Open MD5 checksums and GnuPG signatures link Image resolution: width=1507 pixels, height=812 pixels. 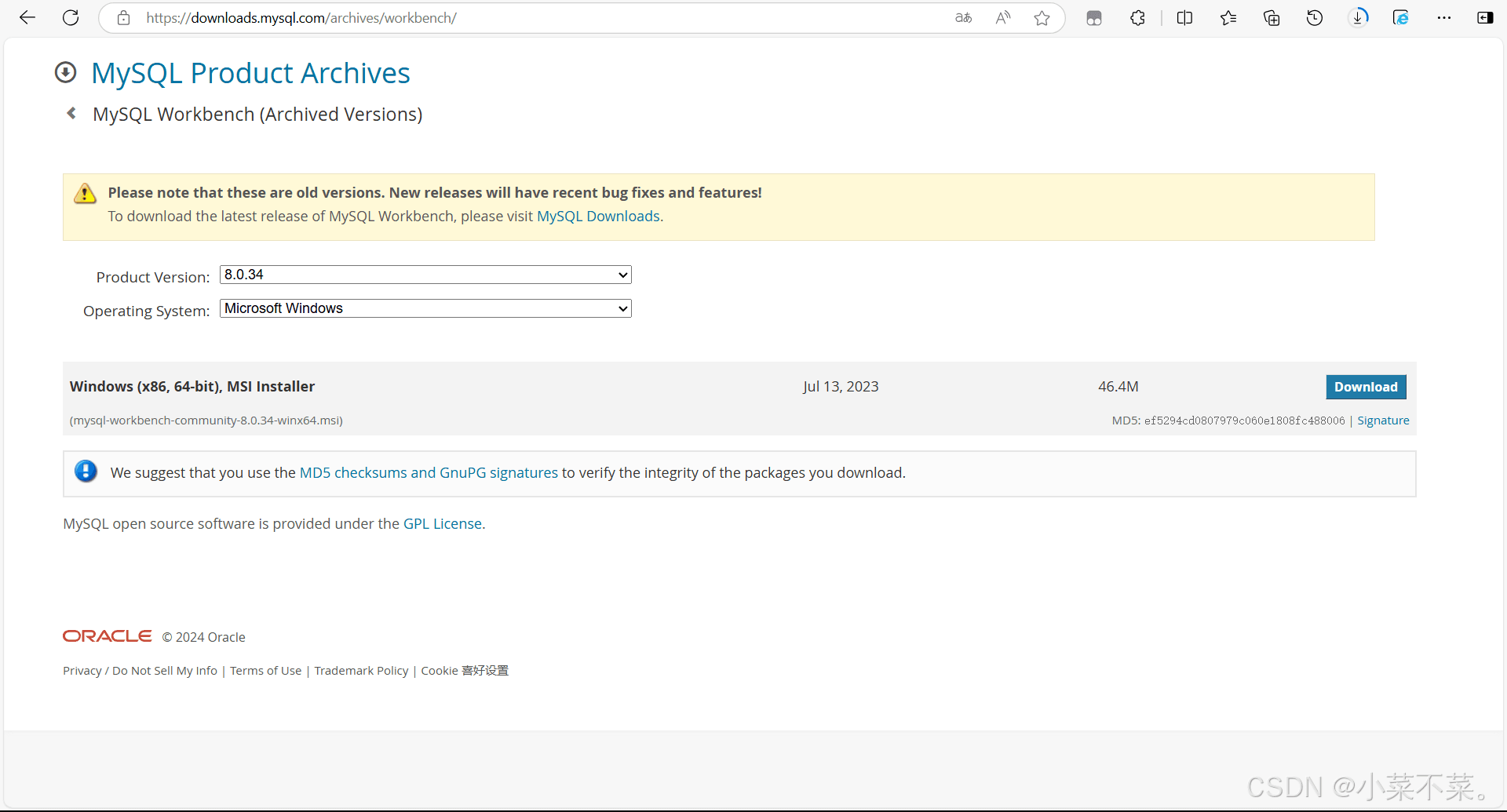[429, 473]
